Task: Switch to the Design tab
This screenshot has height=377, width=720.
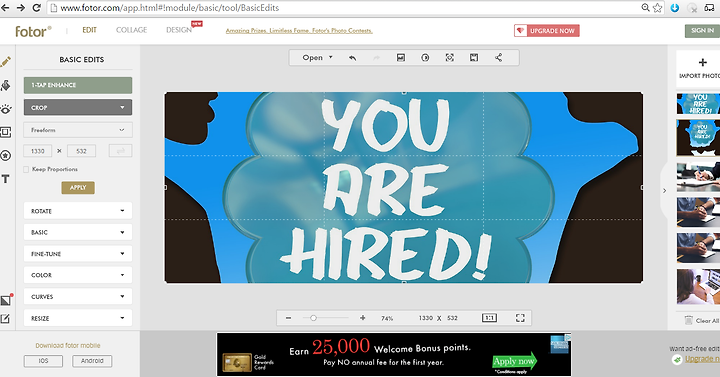Action: coord(179,30)
